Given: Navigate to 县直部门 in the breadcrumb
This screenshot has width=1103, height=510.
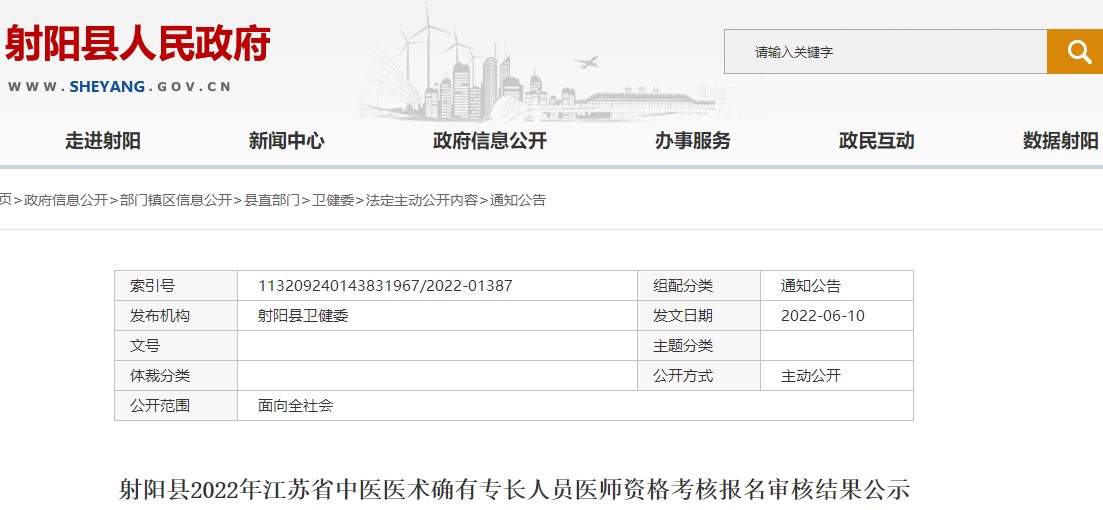Looking at the screenshot, I should [x=272, y=200].
